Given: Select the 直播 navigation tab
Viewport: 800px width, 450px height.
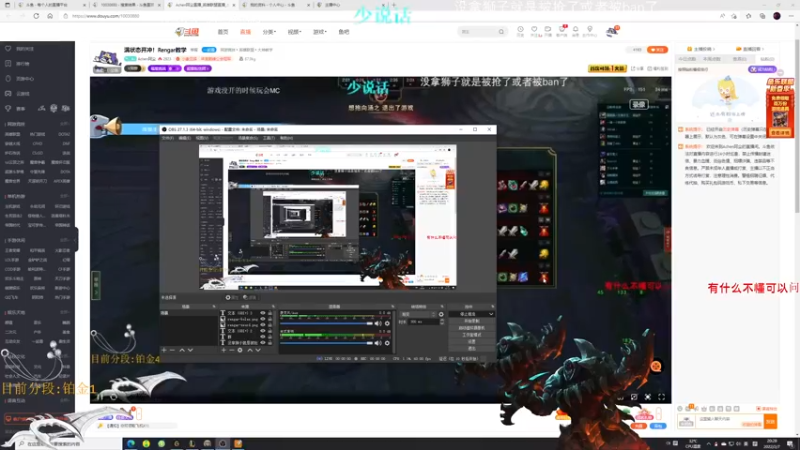Looking at the screenshot, I should click(245, 32).
